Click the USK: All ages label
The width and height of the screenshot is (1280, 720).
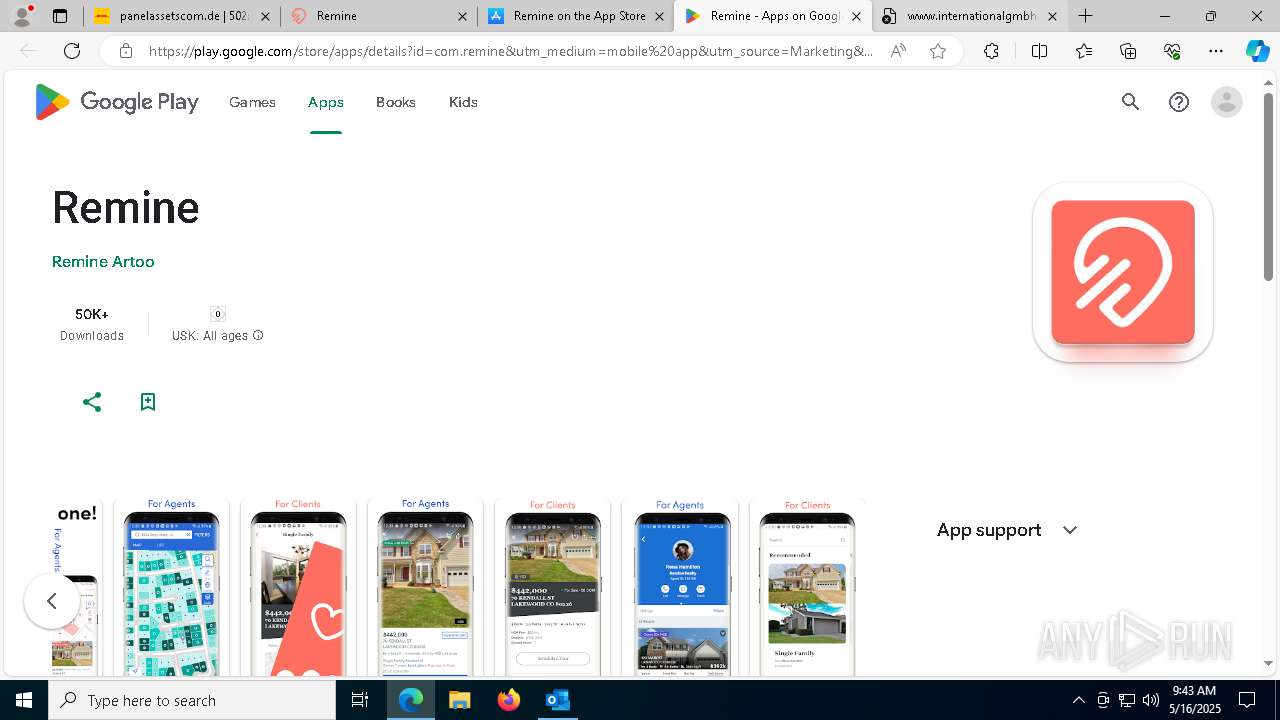tap(210, 336)
